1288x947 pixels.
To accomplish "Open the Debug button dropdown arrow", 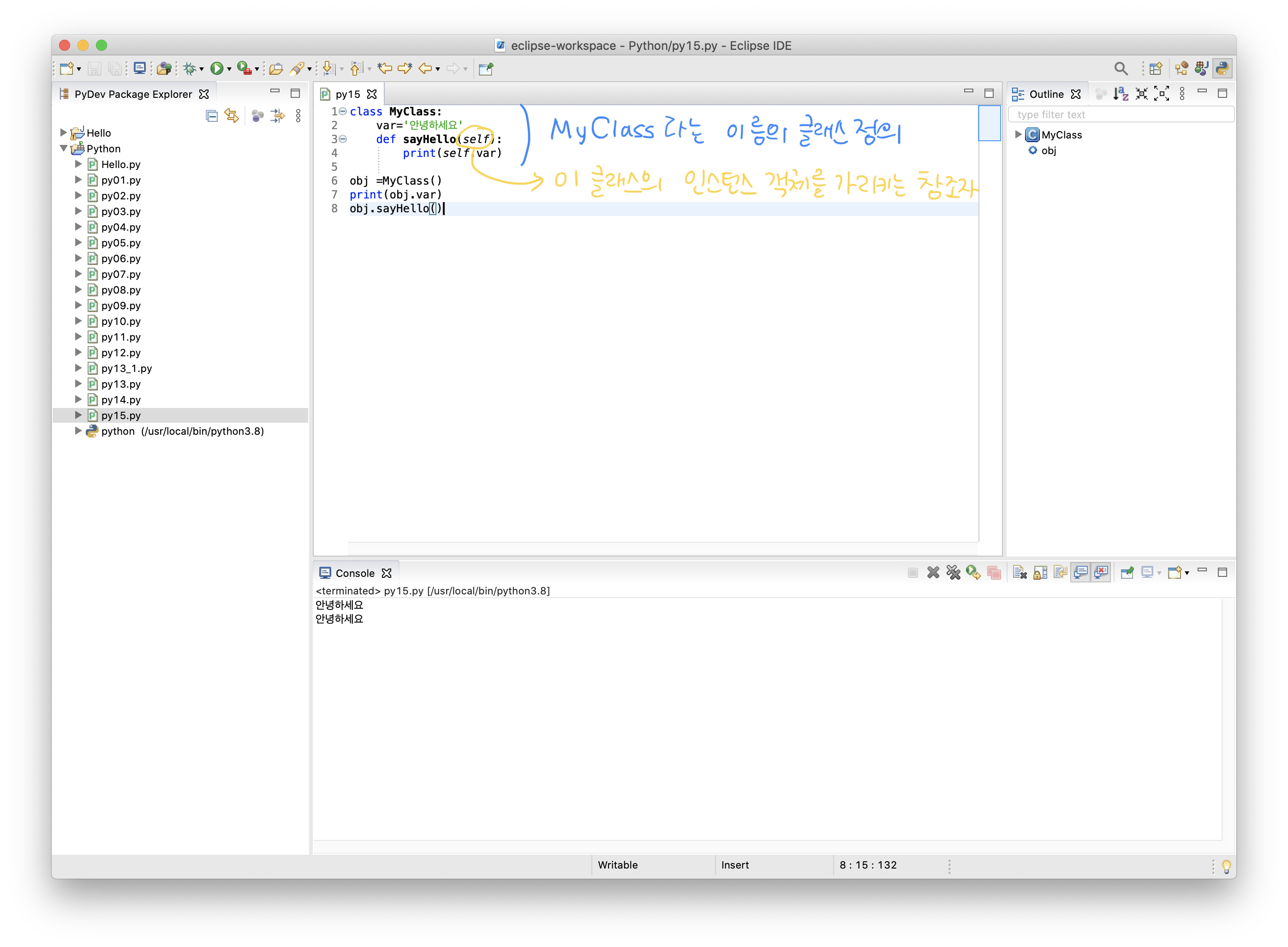I will click(x=202, y=69).
